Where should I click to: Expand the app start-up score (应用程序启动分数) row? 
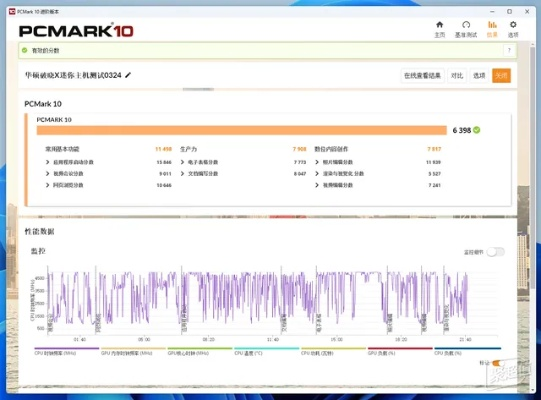click(48, 162)
